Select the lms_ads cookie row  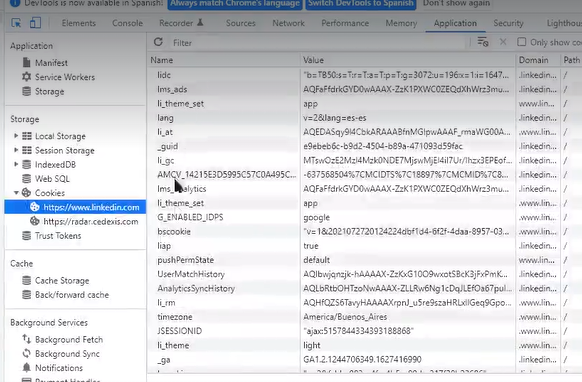click(x=364, y=89)
